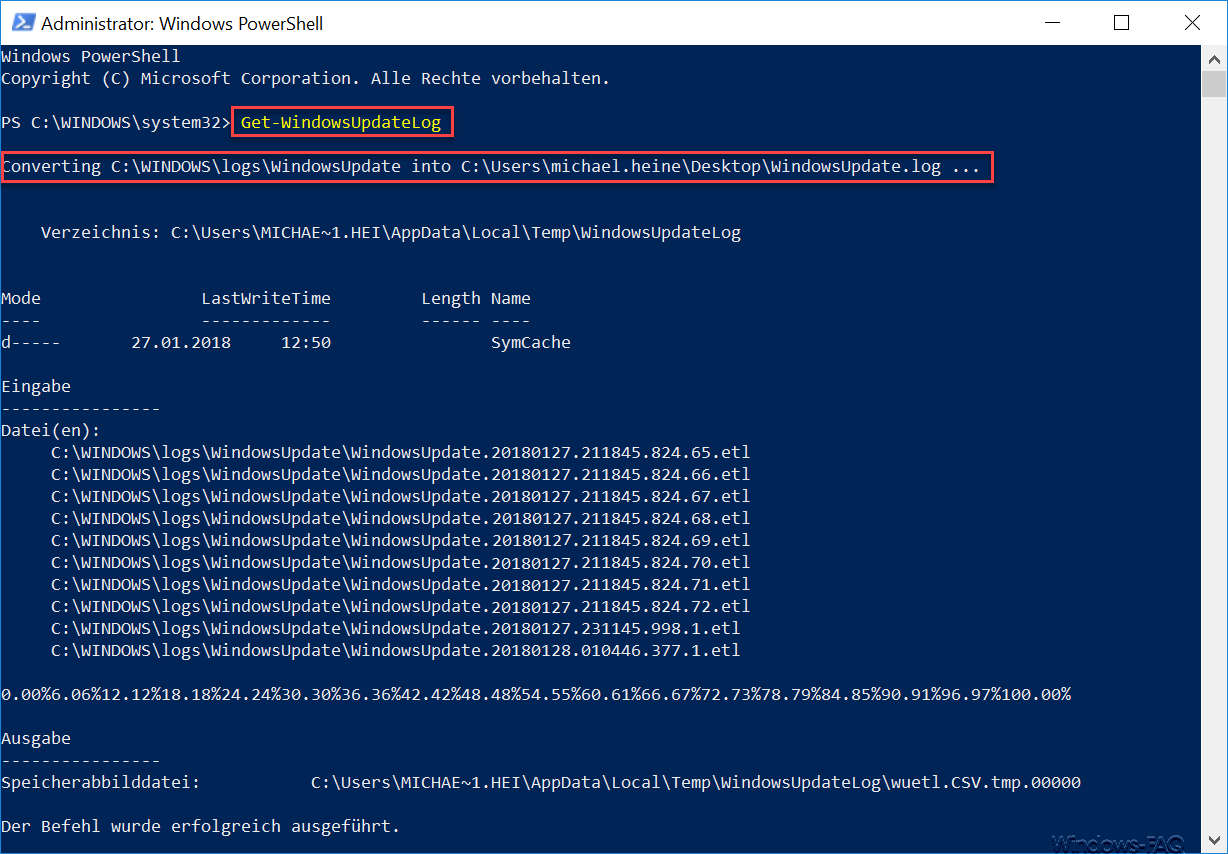Click the date '27.01.2018'
1228x854 pixels.
181,342
